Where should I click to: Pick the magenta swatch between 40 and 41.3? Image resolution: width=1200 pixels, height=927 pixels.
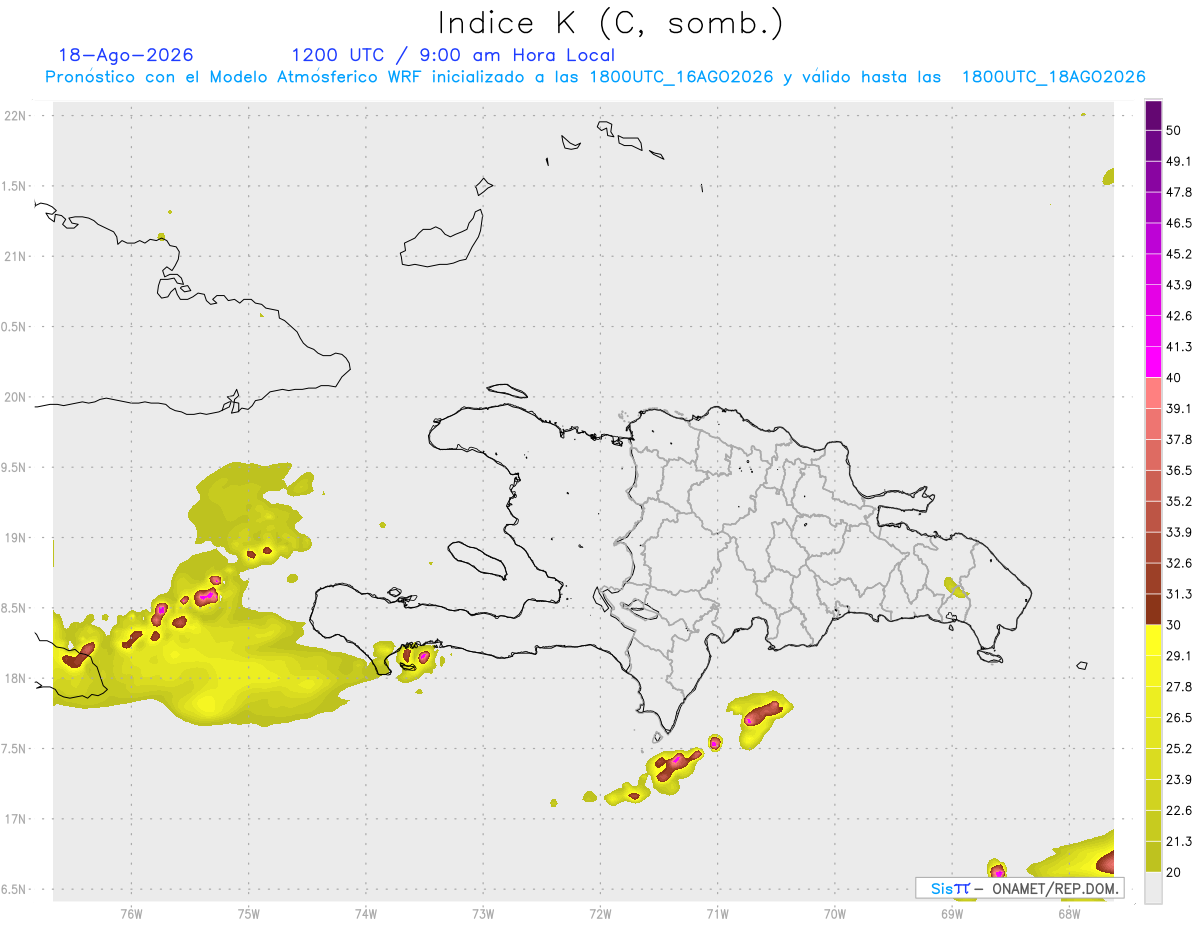(1153, 362)
